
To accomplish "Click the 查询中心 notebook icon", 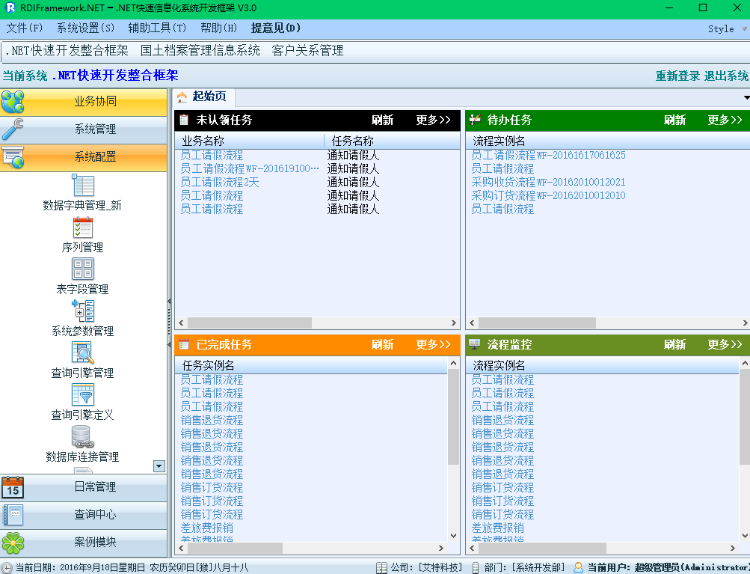I will tap(12, 515).
